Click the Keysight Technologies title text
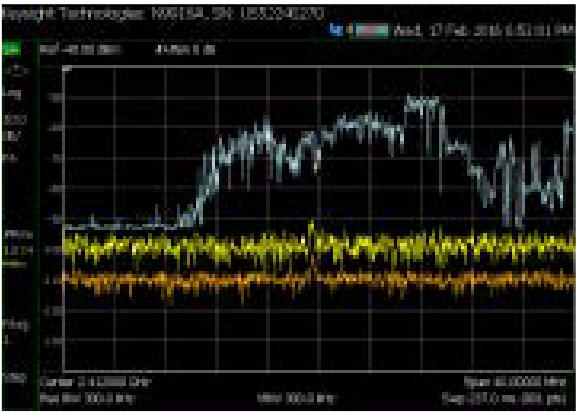Image resolution: width=578 pixels, height=413 pixels. [163, 14]
